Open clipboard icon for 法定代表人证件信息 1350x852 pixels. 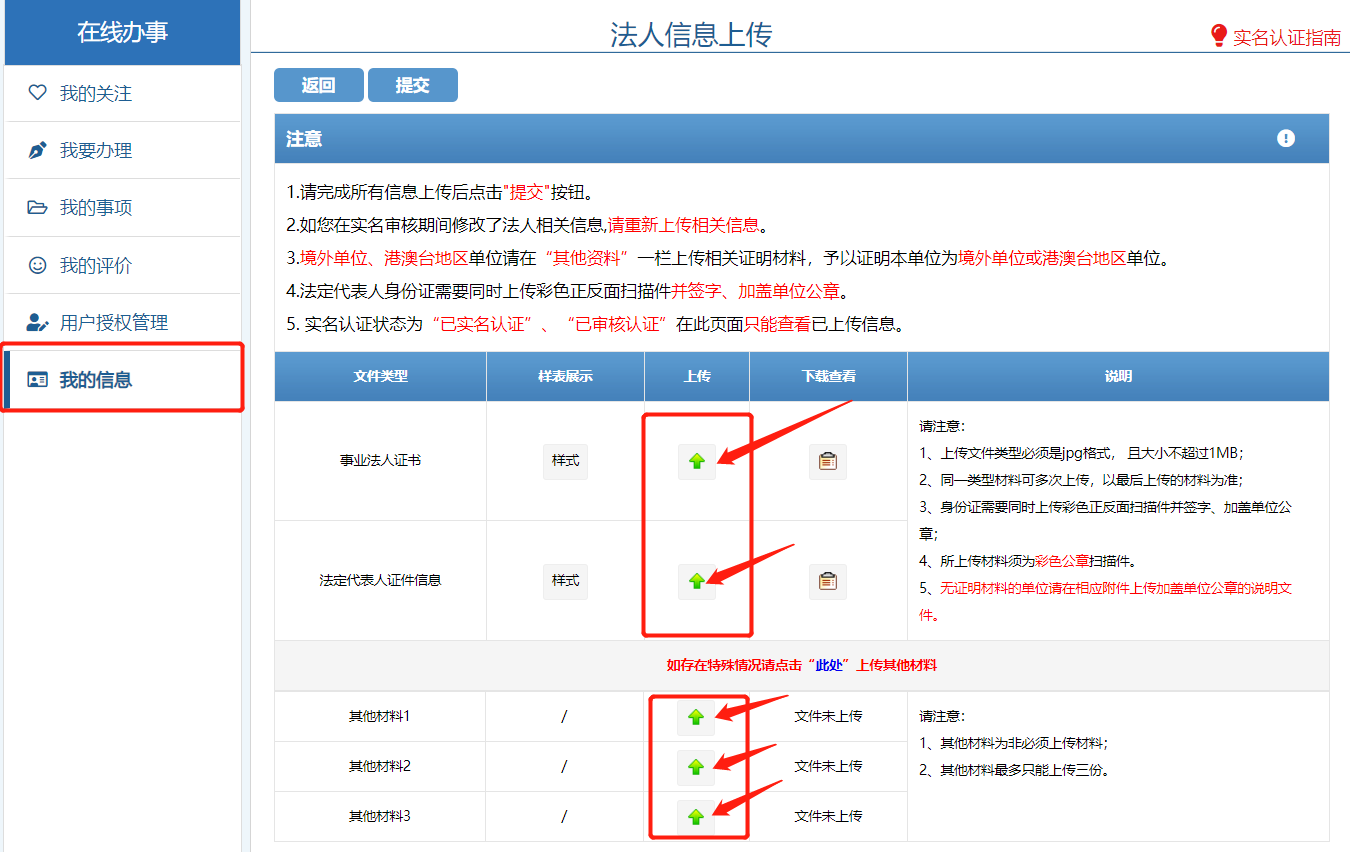click(x=827, y=581)
